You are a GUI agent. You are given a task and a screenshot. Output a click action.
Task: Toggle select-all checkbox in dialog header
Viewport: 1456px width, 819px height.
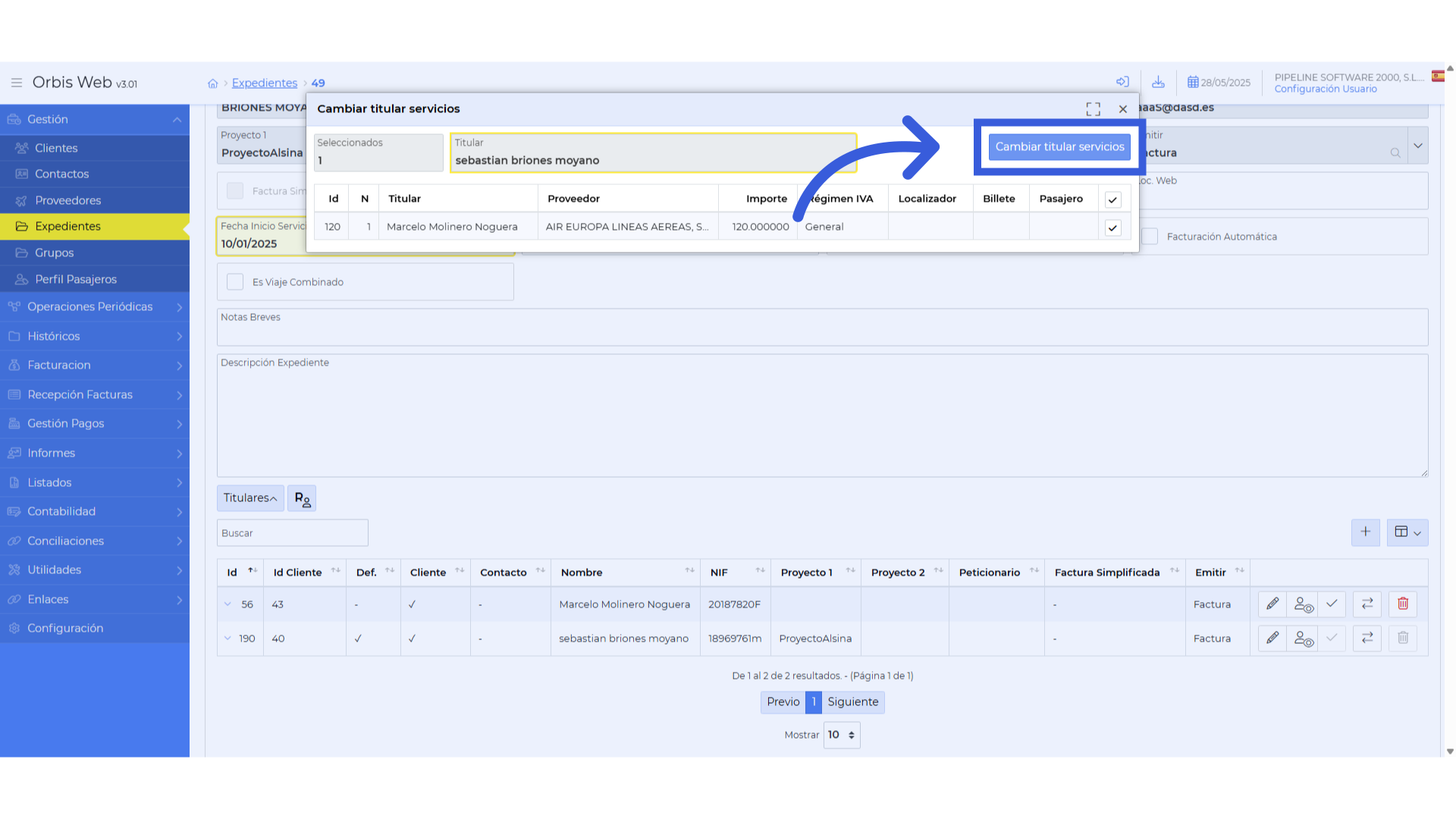tap(1112, 200)
